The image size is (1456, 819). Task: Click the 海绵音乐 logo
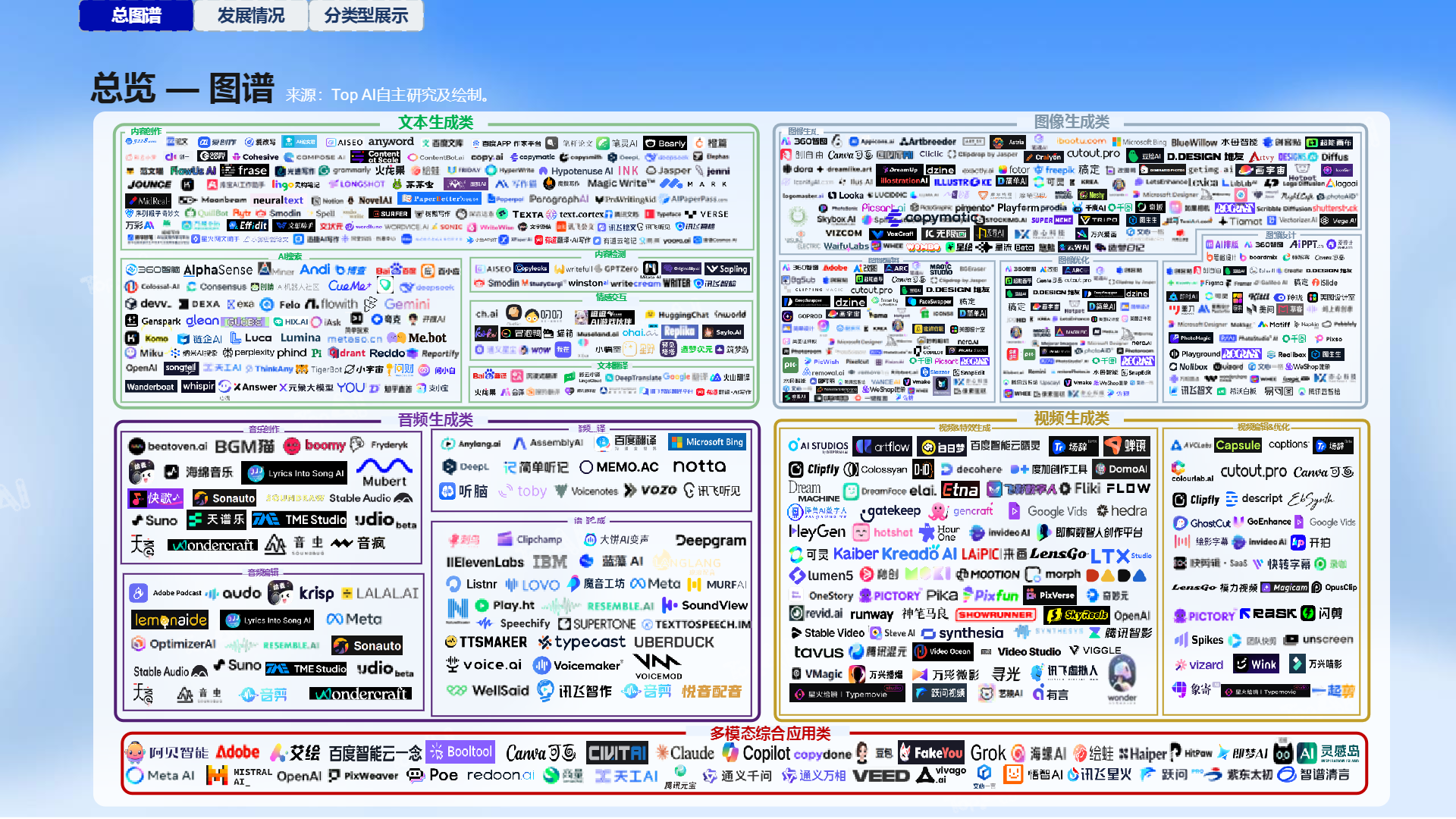click(x=199, y=472)
